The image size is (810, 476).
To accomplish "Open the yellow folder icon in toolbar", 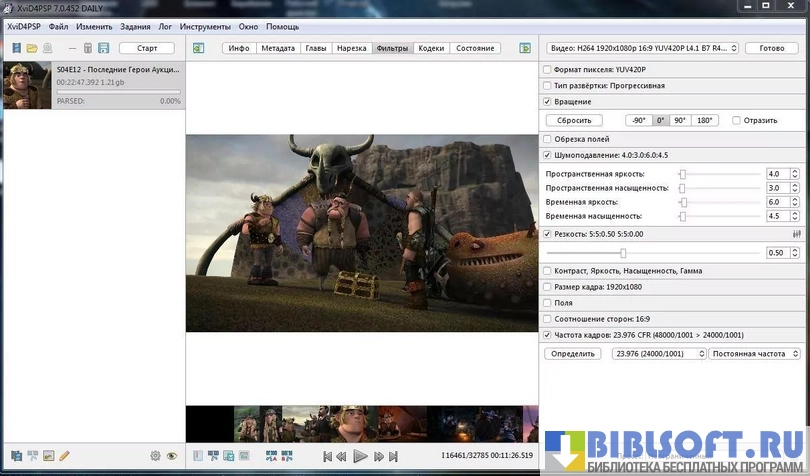I will point(32,48).
